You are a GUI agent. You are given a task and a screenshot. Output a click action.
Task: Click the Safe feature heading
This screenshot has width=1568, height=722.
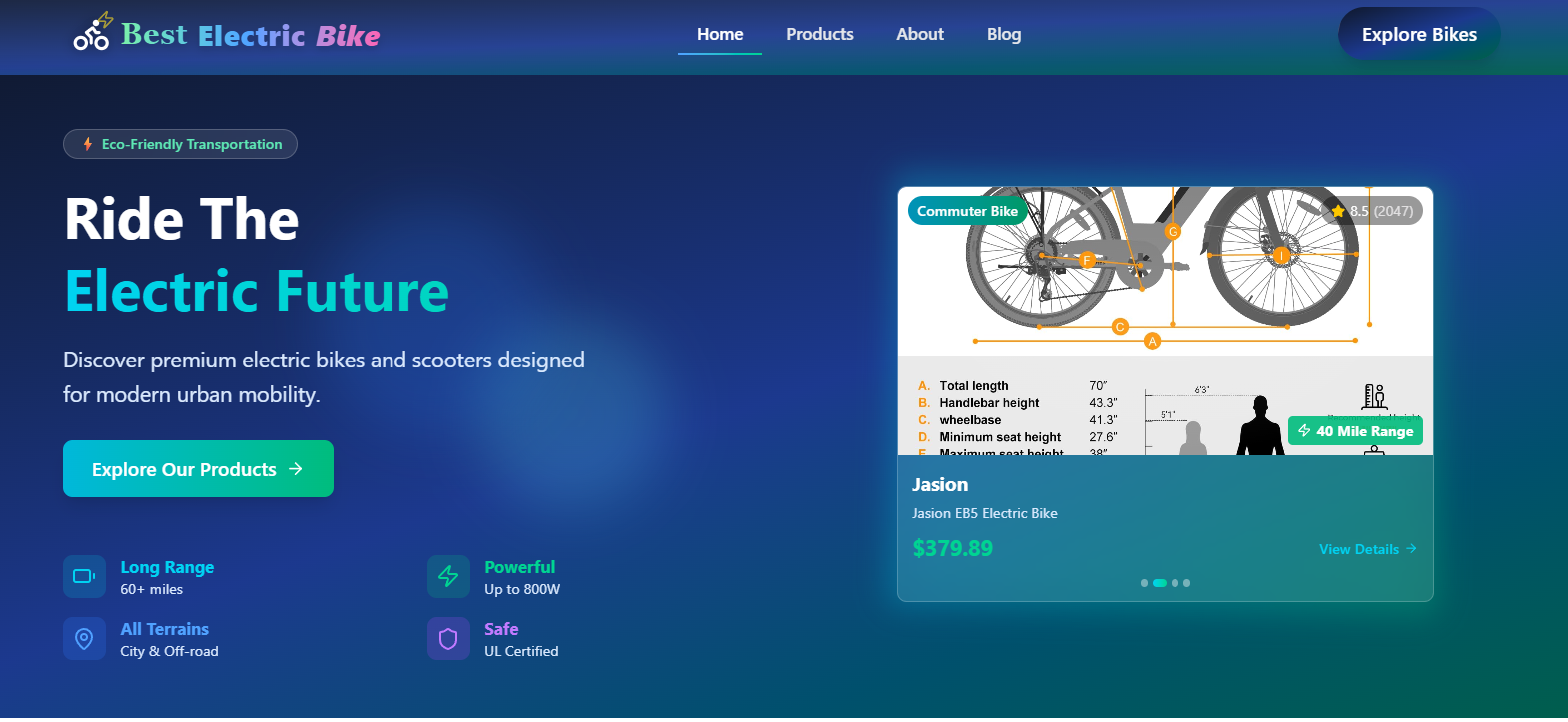tap(501, 629)
